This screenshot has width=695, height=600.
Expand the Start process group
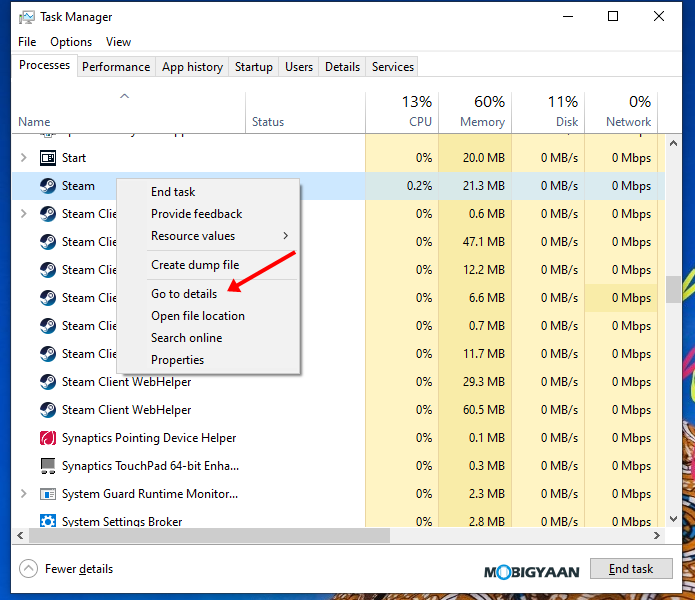point(23,158)
